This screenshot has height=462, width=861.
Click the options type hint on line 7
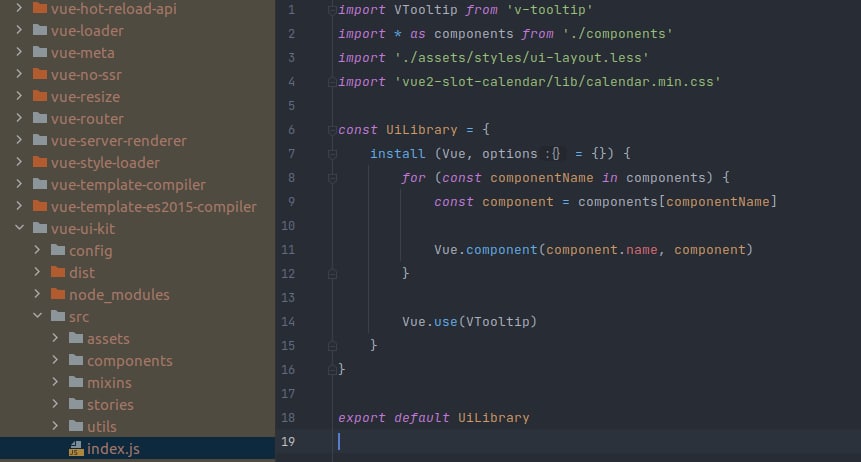[553, 154]
